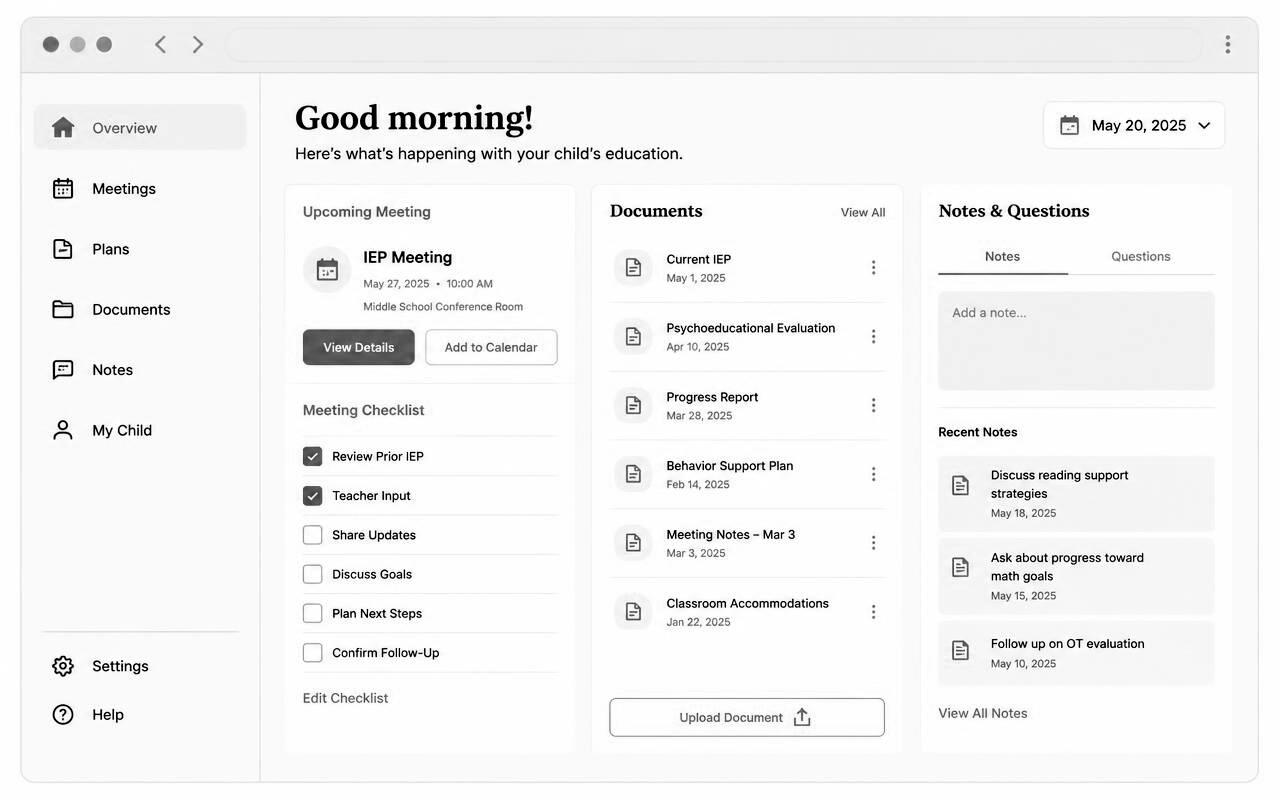Click the Help question mark icon
The image size is (1280, 800).
[63, 714]
